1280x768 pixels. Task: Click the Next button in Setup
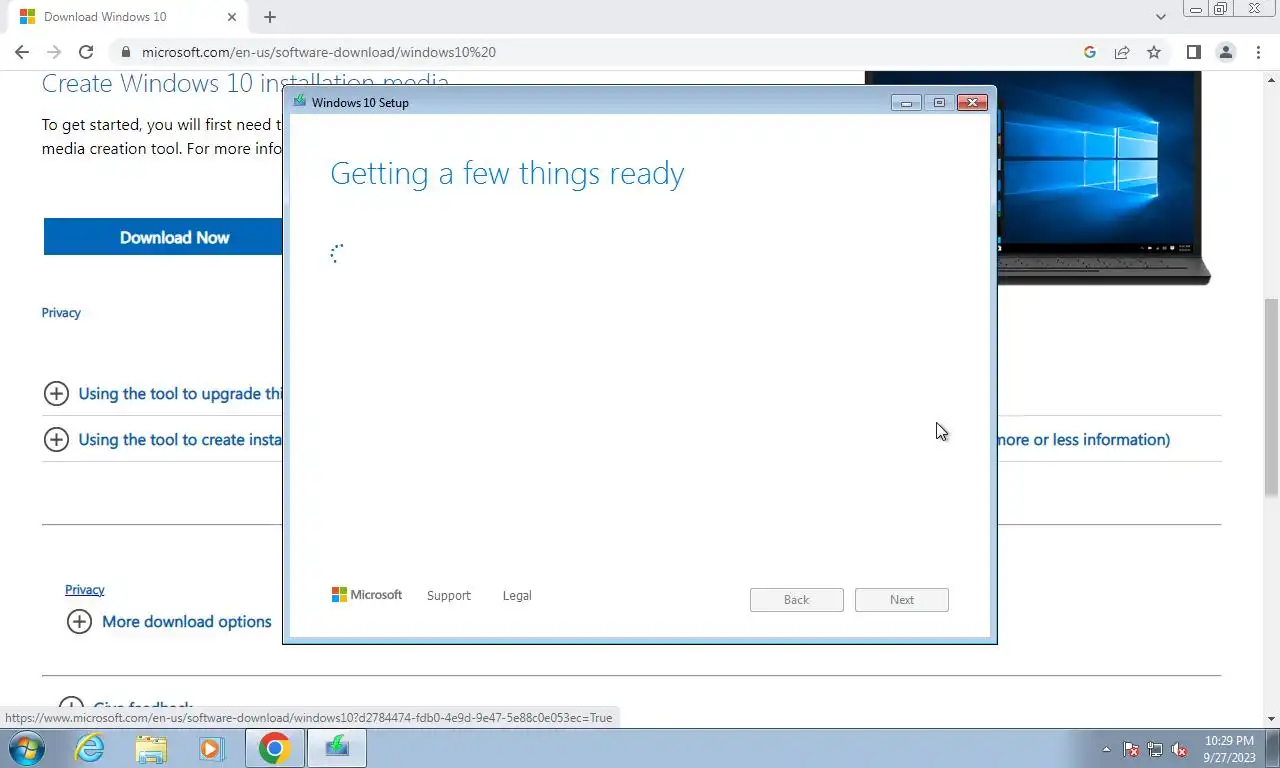coord(902,600)
